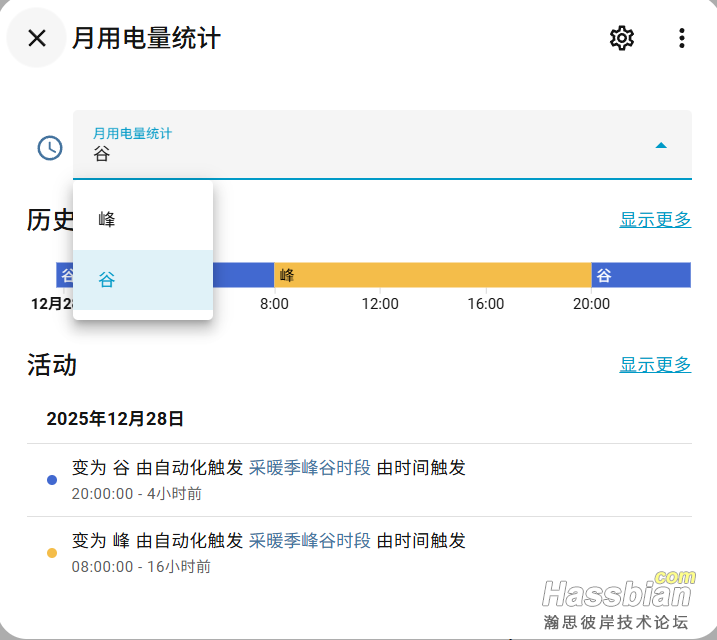Open the three-dot overflow menu
Viewport: 717px width, 640px height.
[681, 38]
